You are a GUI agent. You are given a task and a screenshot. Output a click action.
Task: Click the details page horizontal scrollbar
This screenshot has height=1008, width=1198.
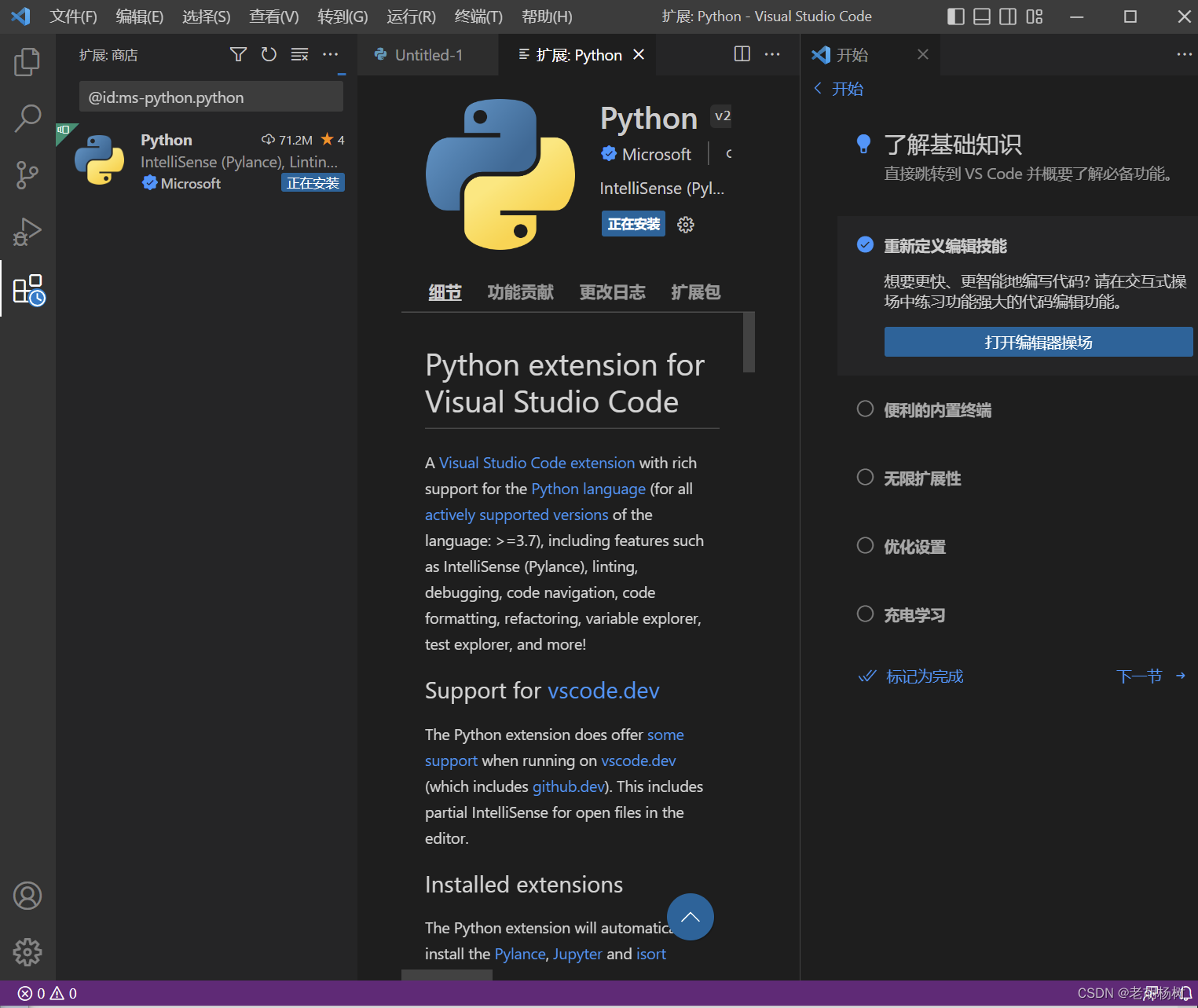447,975
